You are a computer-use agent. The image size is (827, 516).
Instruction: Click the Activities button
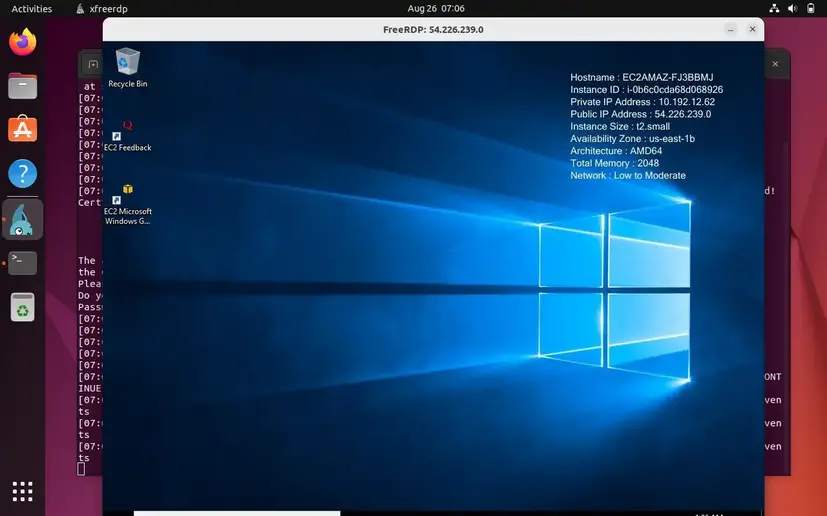31,8
